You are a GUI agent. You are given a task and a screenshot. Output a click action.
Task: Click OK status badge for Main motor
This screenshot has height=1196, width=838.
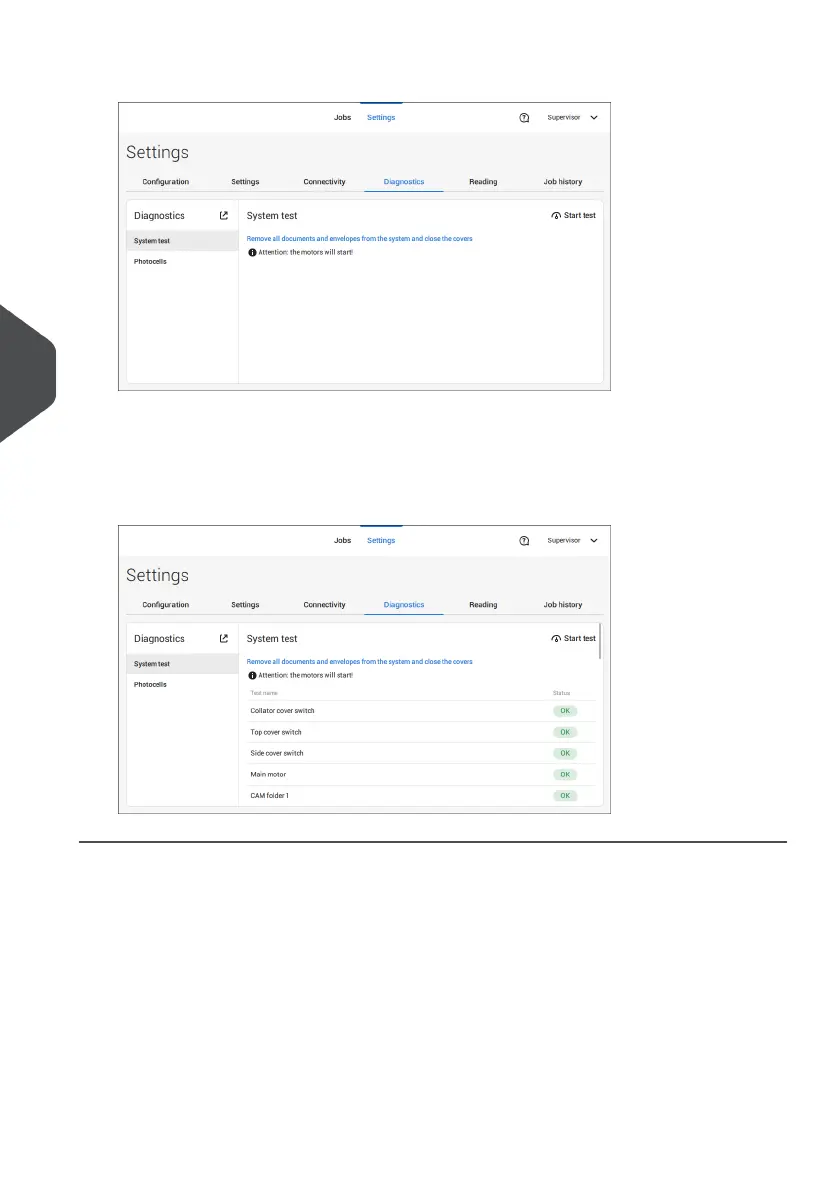[565, 775]
